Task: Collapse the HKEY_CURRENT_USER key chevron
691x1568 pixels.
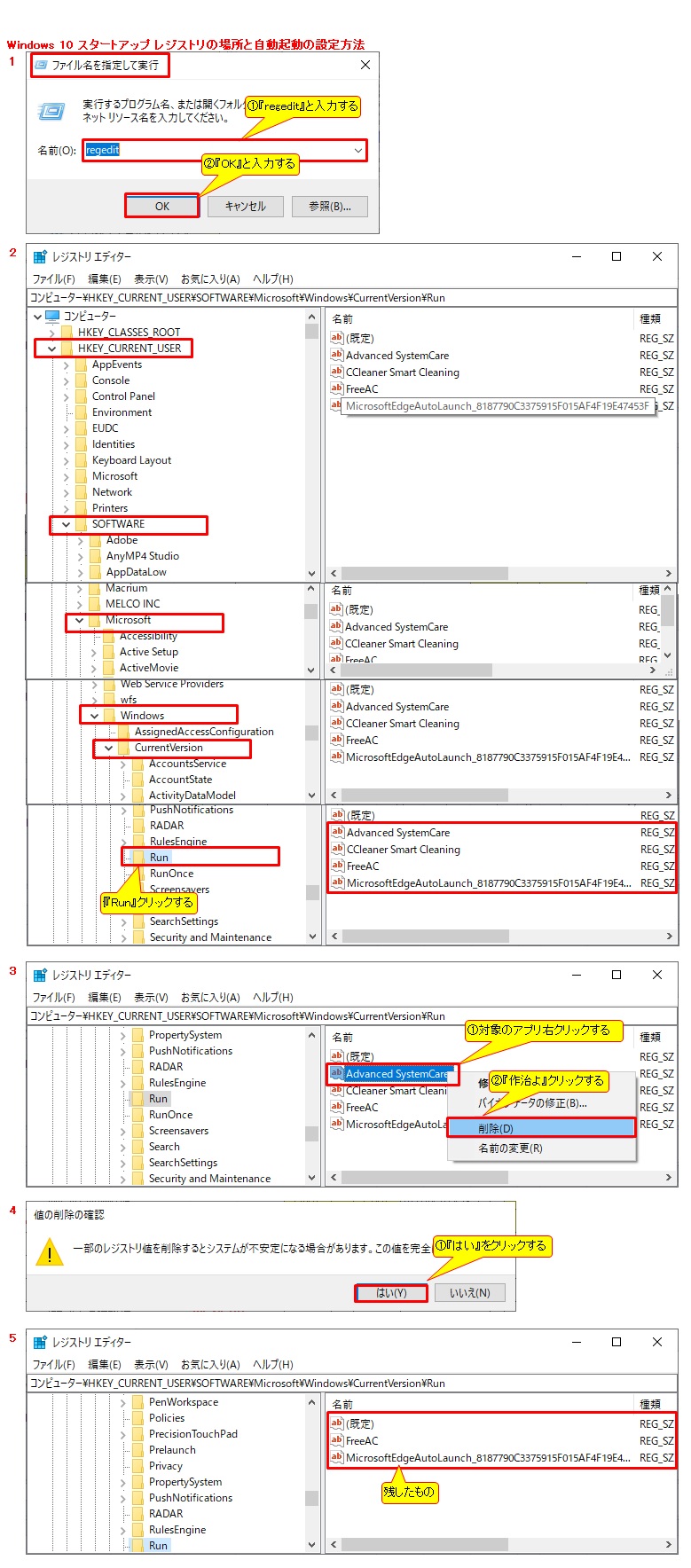Action: (x=51, y=349)
